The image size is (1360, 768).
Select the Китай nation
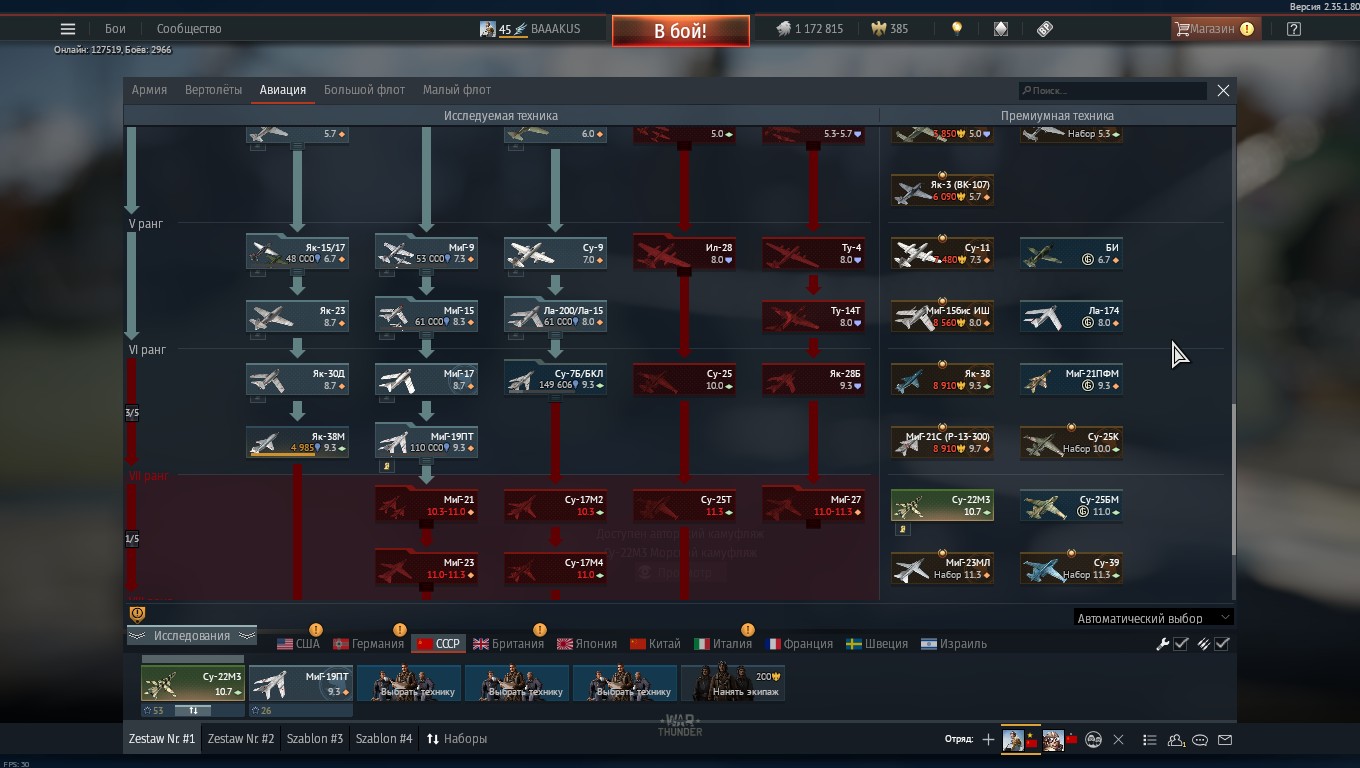tap(655, 644)
